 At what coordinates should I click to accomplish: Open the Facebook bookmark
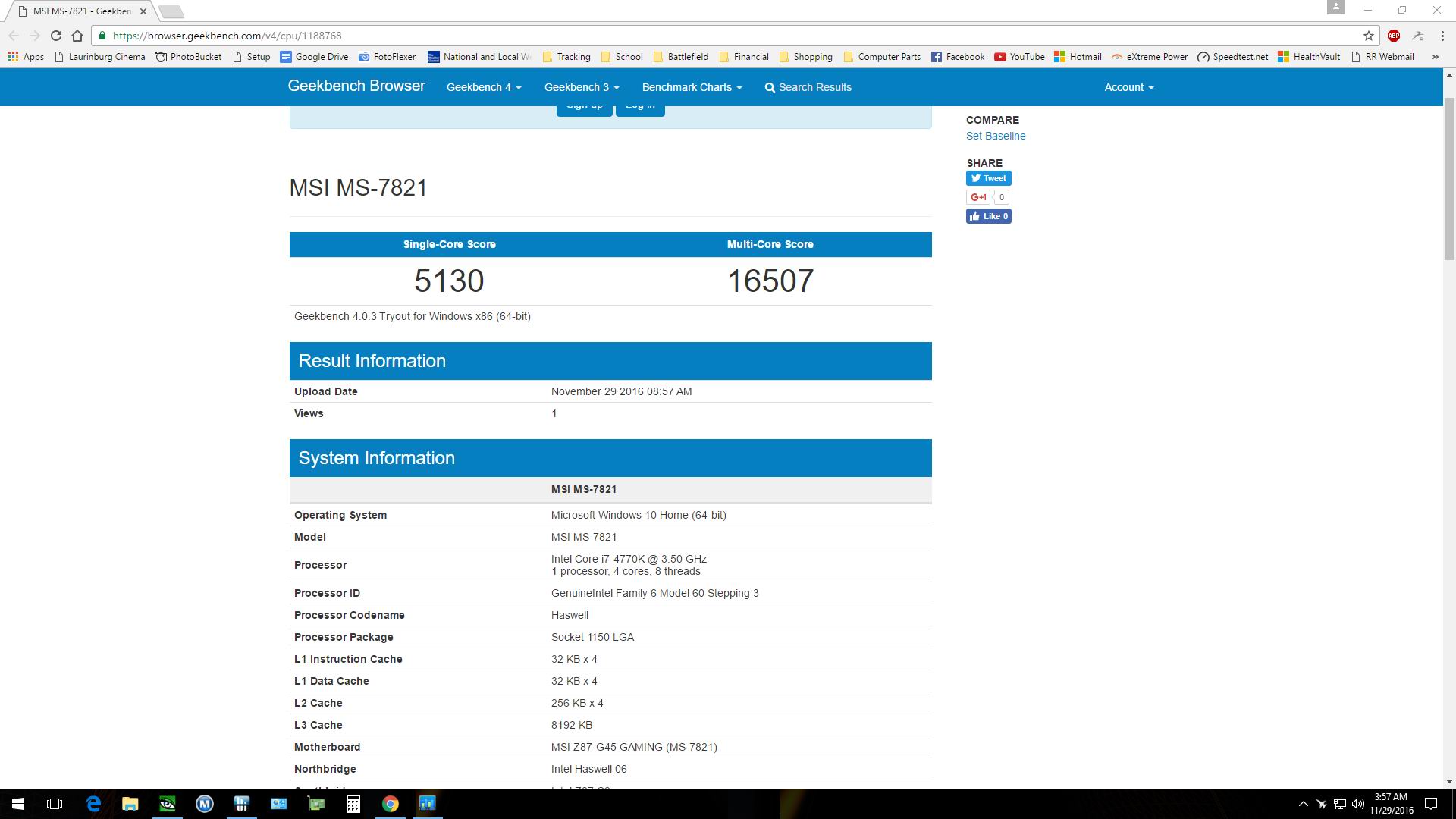coord(958,57)
